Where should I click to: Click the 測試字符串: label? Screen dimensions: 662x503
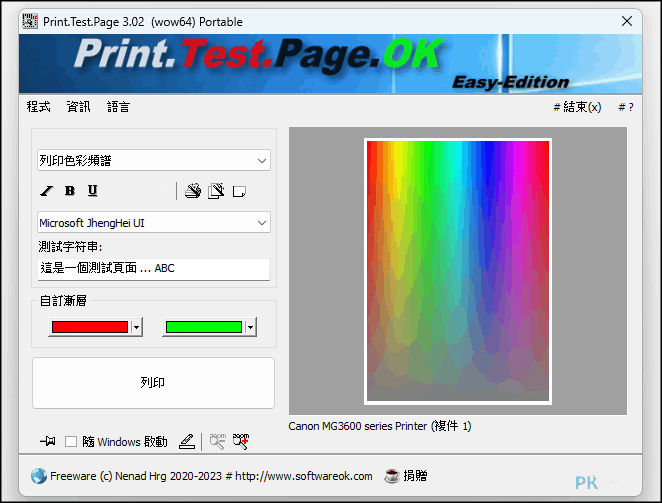click(71, 247)
